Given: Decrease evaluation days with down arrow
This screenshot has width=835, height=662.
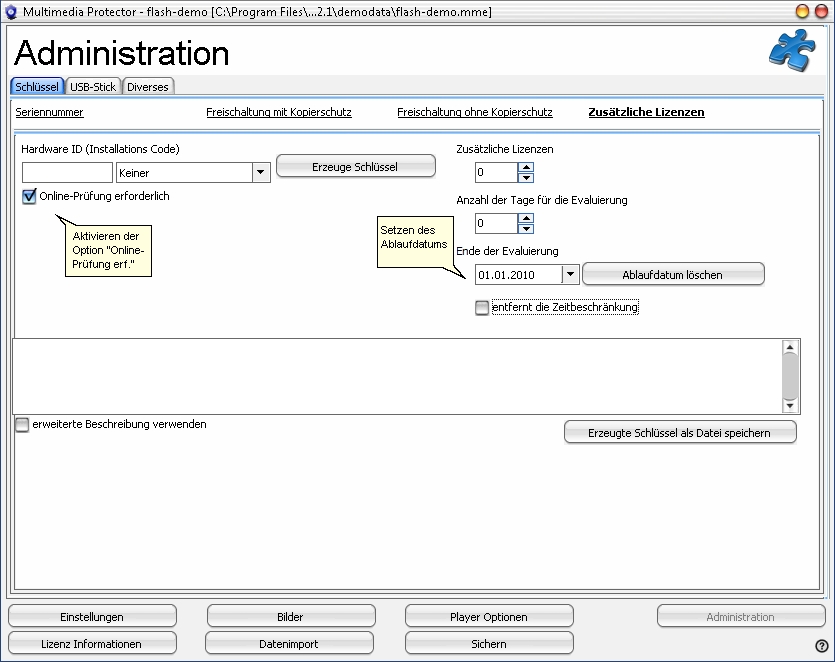Looking at the screenshot, I should pyautogui.click(x=526, y=229).
